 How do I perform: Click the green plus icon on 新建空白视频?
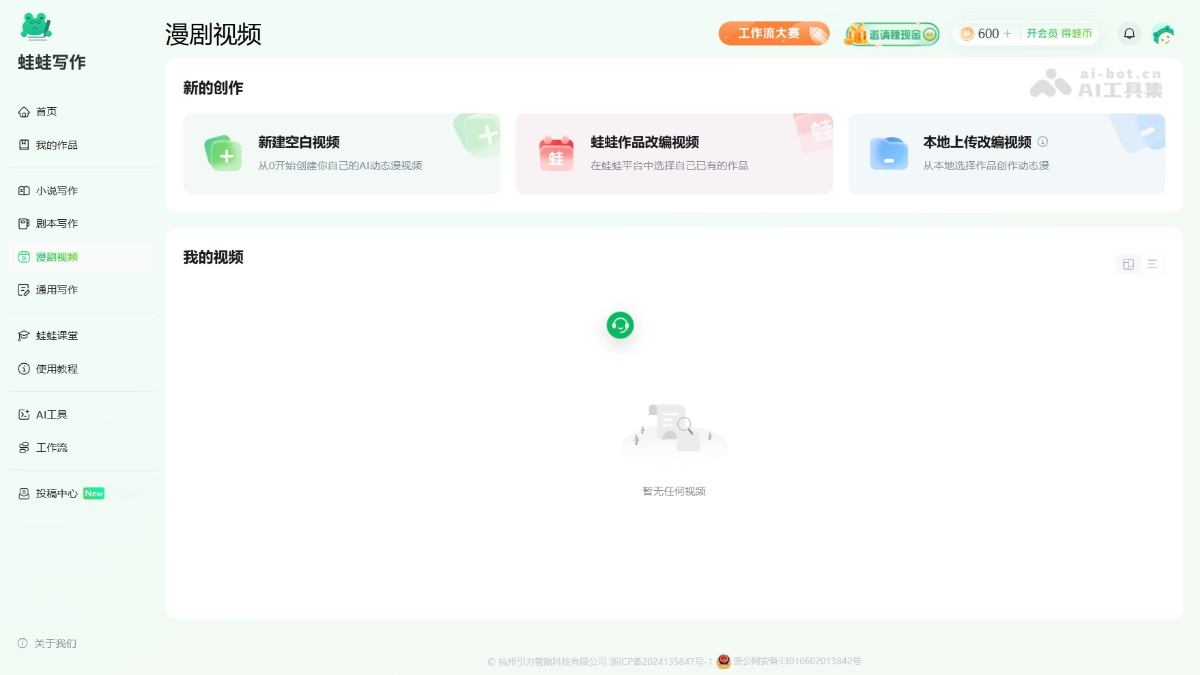pyautogui.click(x=222, y=153)
